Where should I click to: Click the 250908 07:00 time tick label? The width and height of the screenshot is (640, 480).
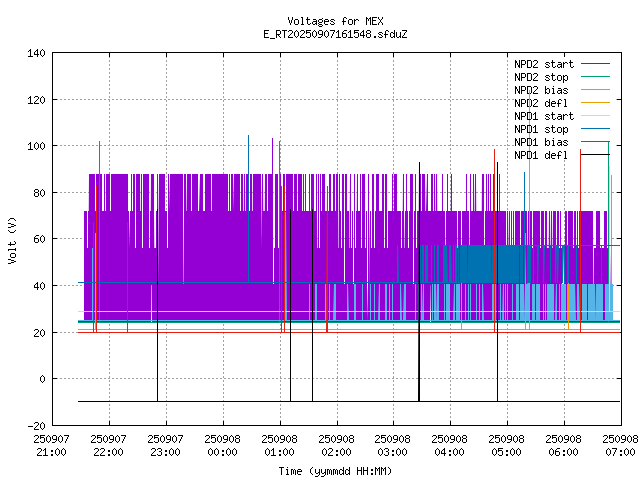[620, 445]
